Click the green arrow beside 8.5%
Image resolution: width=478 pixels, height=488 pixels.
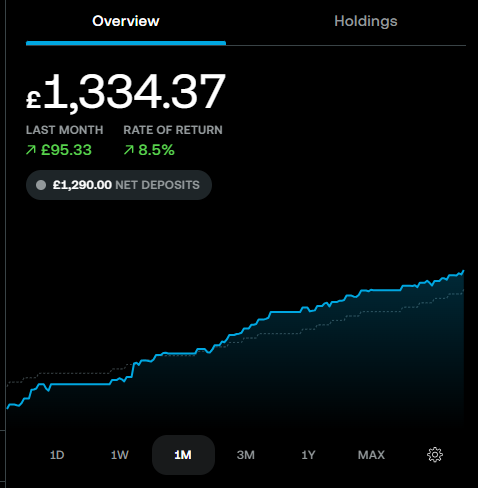(128, 150)
